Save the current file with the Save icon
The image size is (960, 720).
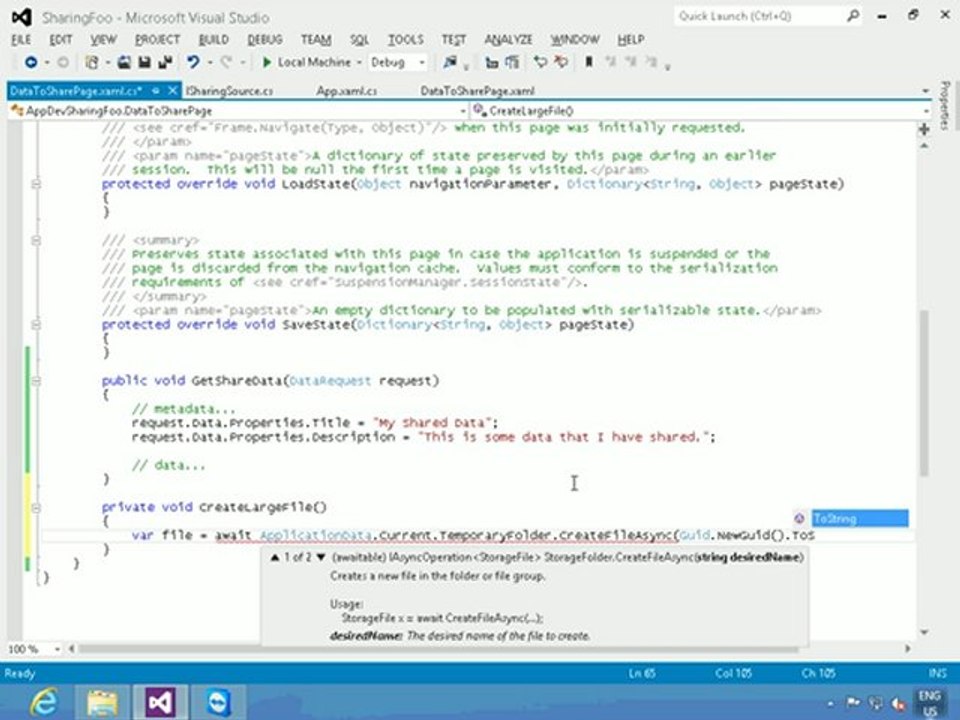144,62
